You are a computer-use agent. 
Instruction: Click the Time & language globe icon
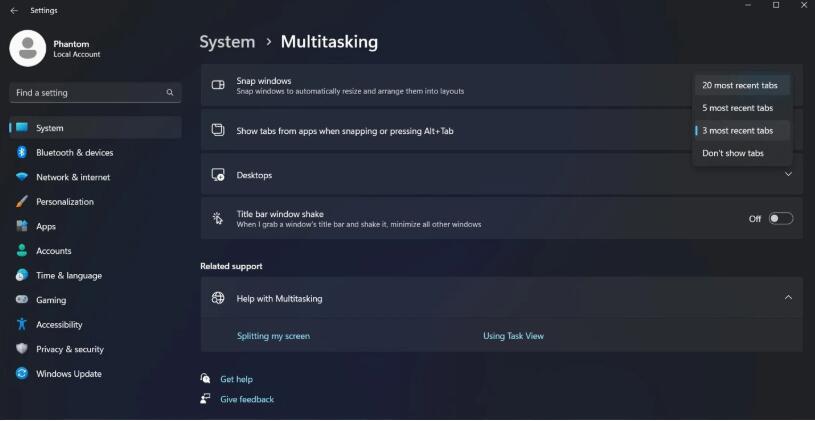22,275
